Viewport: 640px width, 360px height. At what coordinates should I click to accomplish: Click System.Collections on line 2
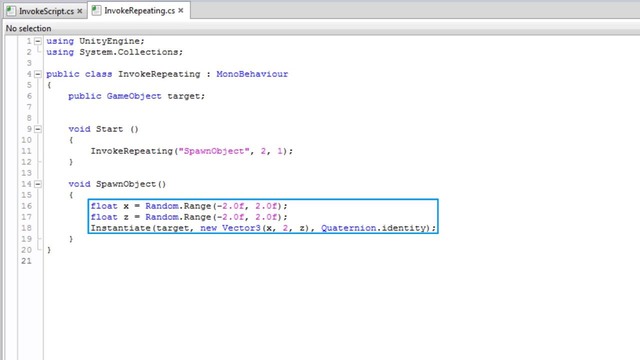[129, 52]
